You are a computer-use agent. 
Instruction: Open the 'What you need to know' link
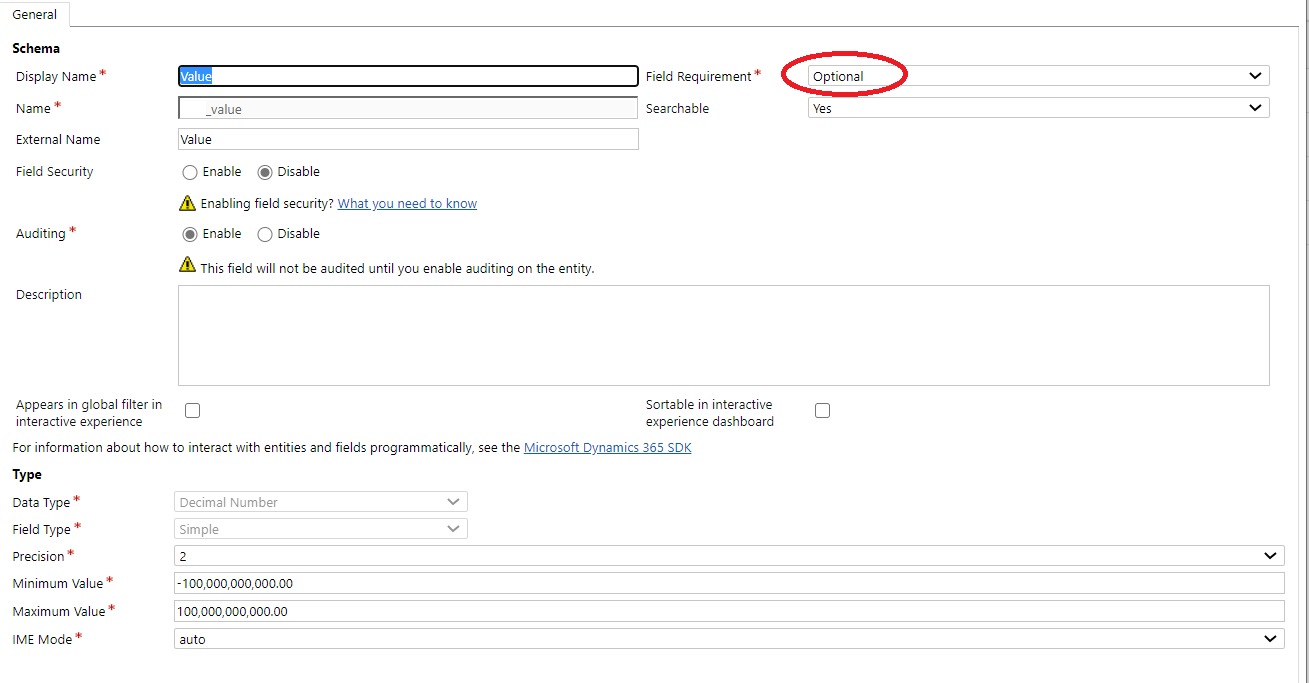click(407, 203)
